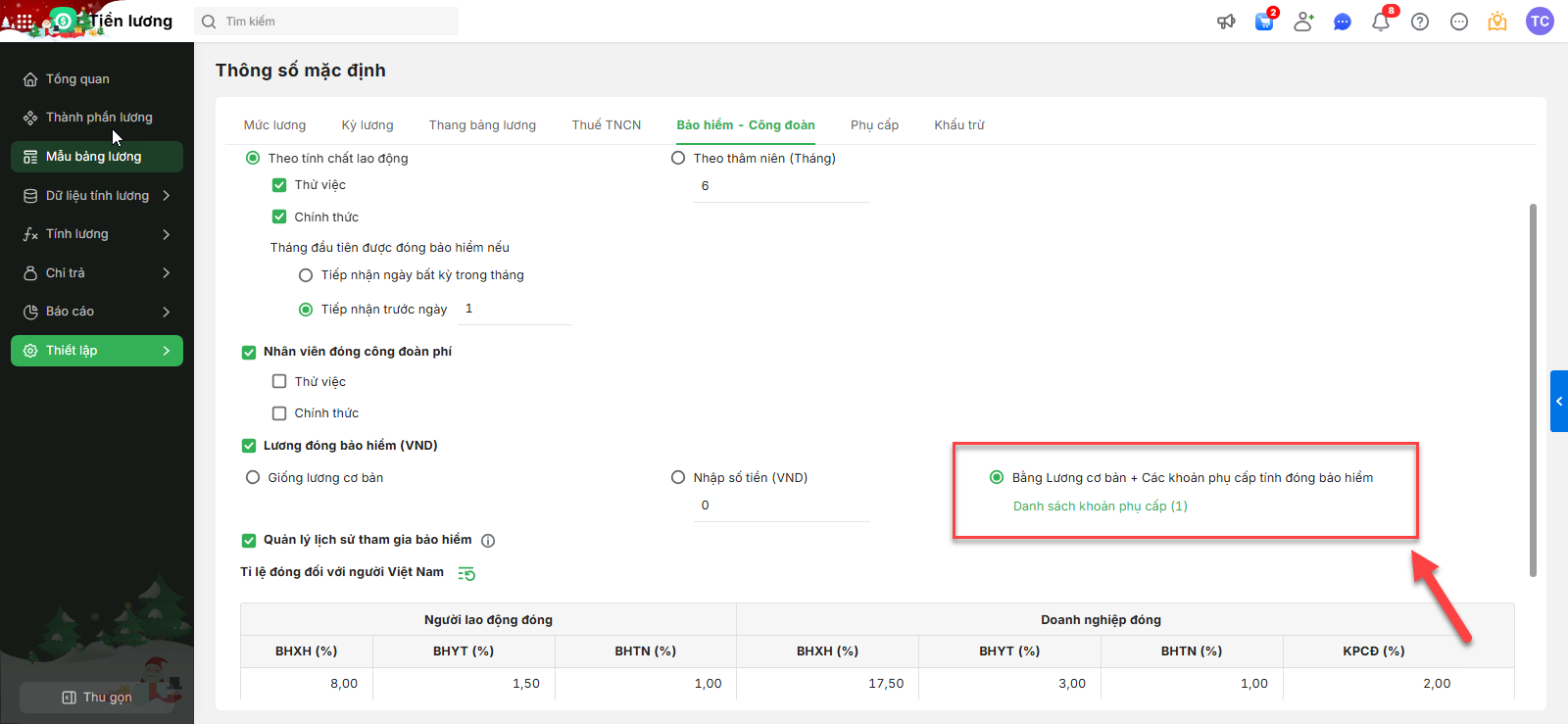Open the Phụ cấp tab
The height and width of the screenshot is (724, 1568).
click(874, 125)
